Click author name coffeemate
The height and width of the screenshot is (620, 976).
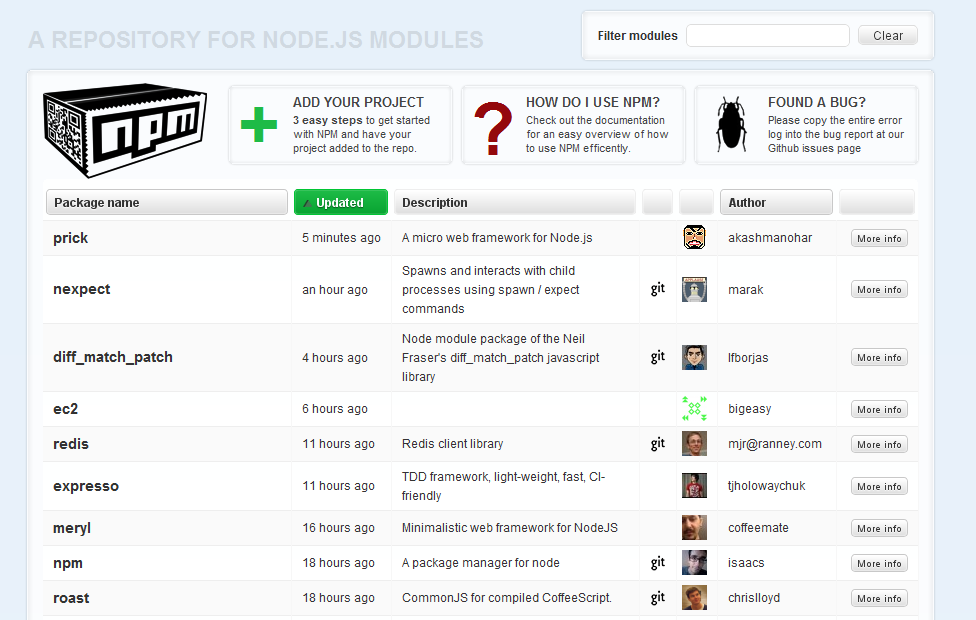click(x=758, y=528)
